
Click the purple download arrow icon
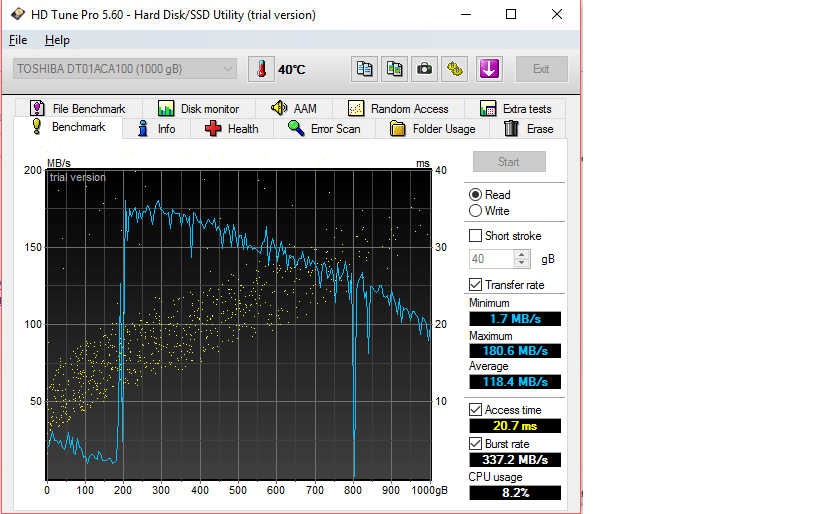tap(489, 69)
